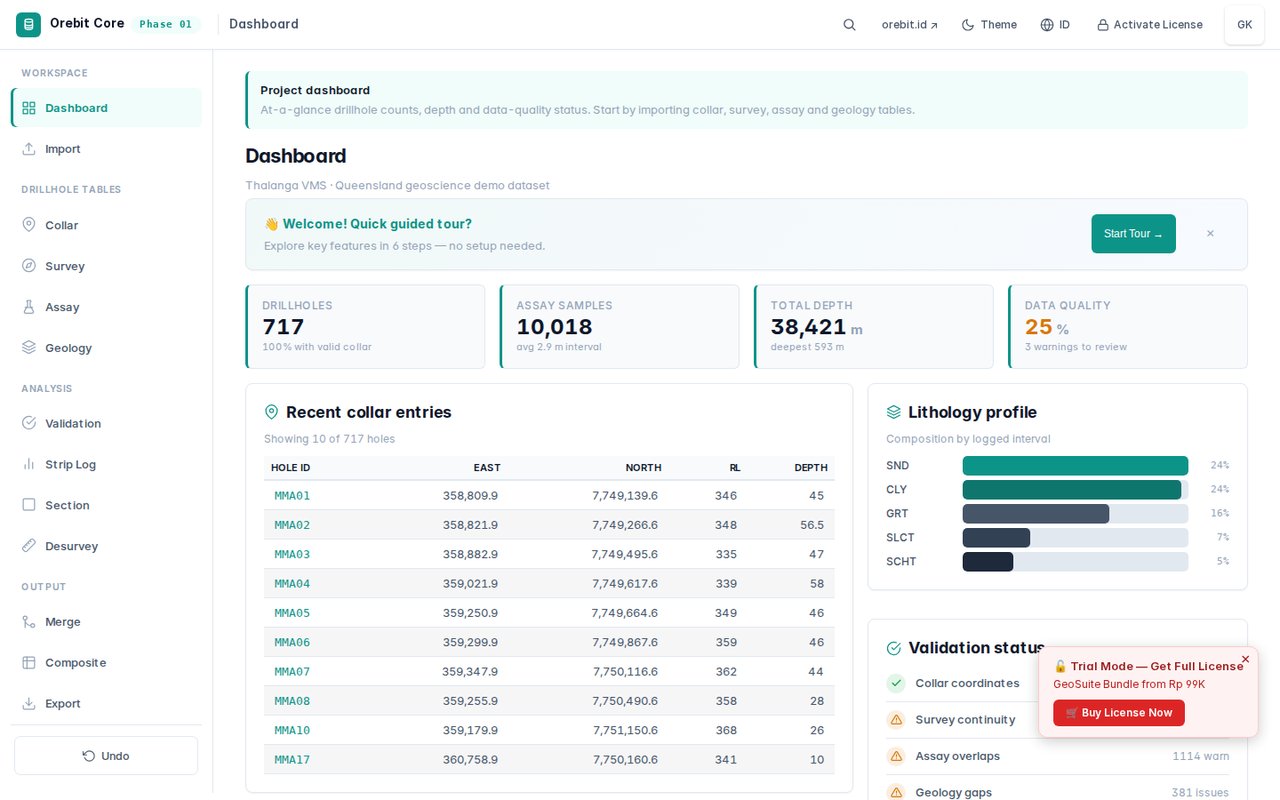Click the Start Tour button
The image size is (1280, 800).
point(1133,233)
